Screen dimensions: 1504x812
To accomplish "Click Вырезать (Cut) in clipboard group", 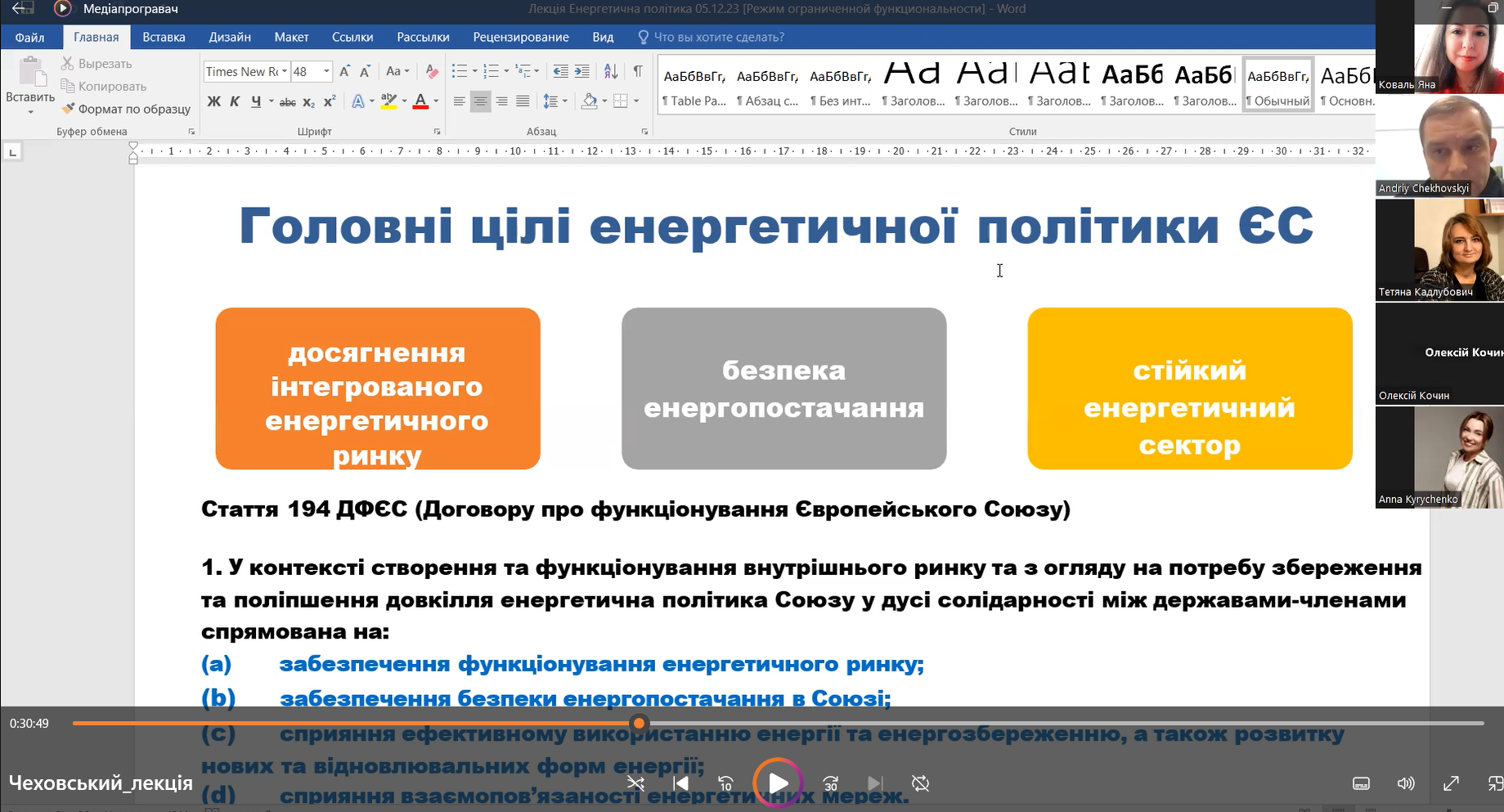I will click(97, 64).
